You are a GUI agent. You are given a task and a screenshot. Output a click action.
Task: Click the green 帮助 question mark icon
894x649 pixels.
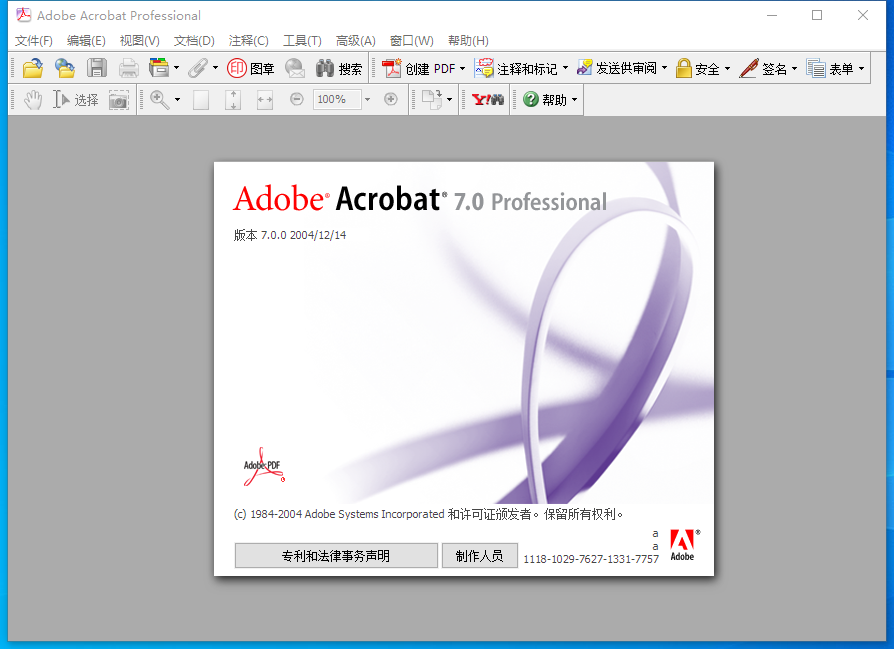pyautogui.click(x=531, y=99)
